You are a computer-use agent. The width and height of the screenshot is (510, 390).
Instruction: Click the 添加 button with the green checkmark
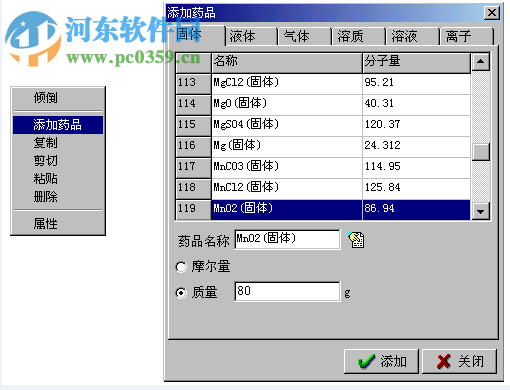[381, 361]
